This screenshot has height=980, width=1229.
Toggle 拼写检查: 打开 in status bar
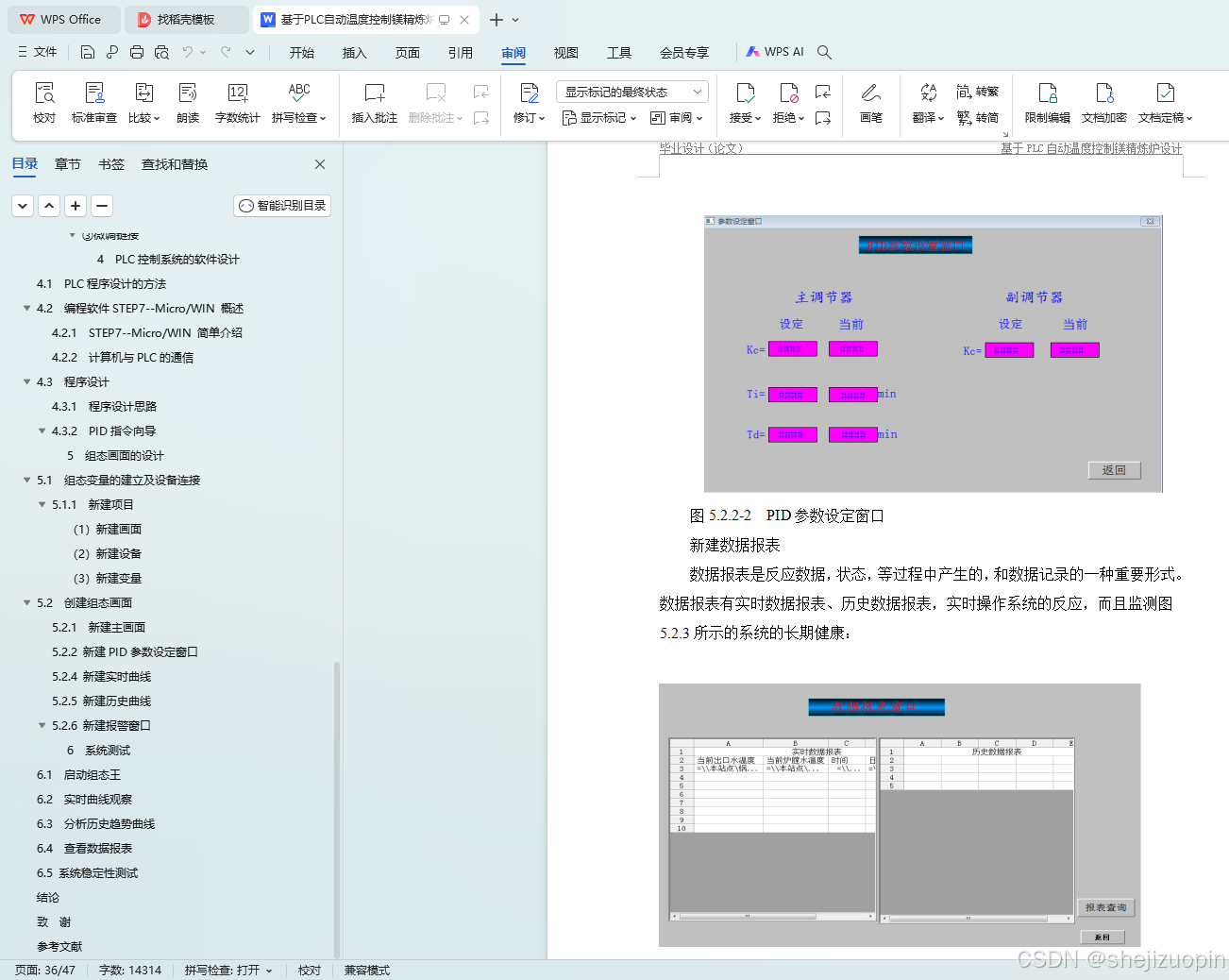pyautogui.click(x=228, y=970)
